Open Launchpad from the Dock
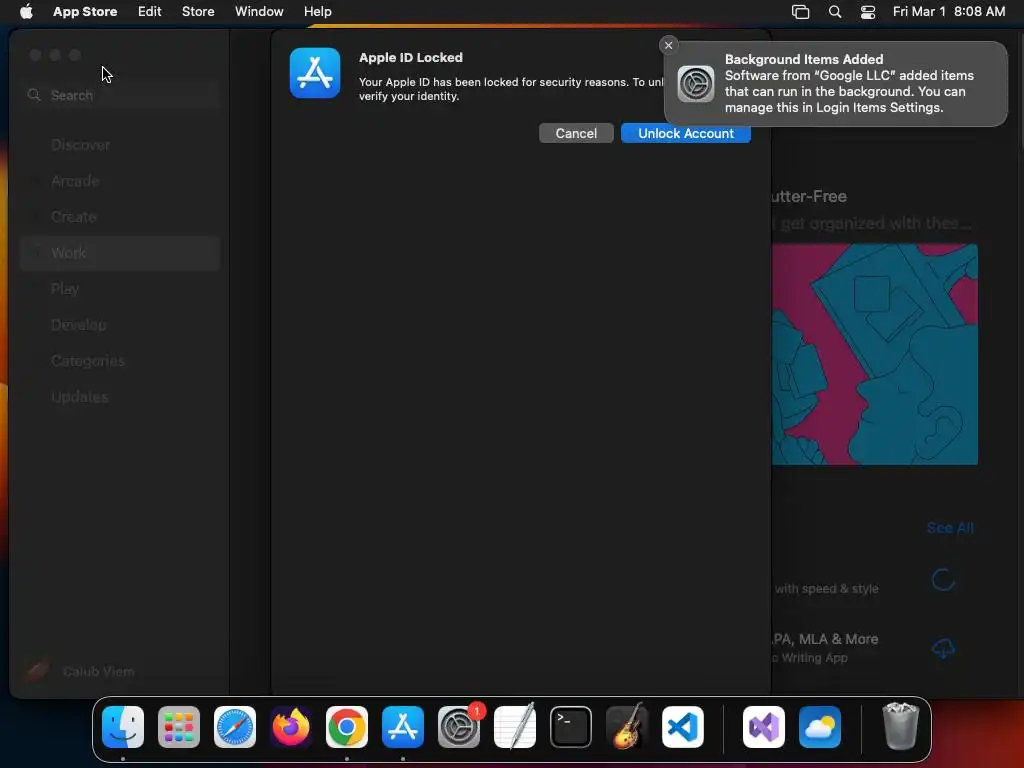Screen dimensions: 1024x768 pos(179,727)
